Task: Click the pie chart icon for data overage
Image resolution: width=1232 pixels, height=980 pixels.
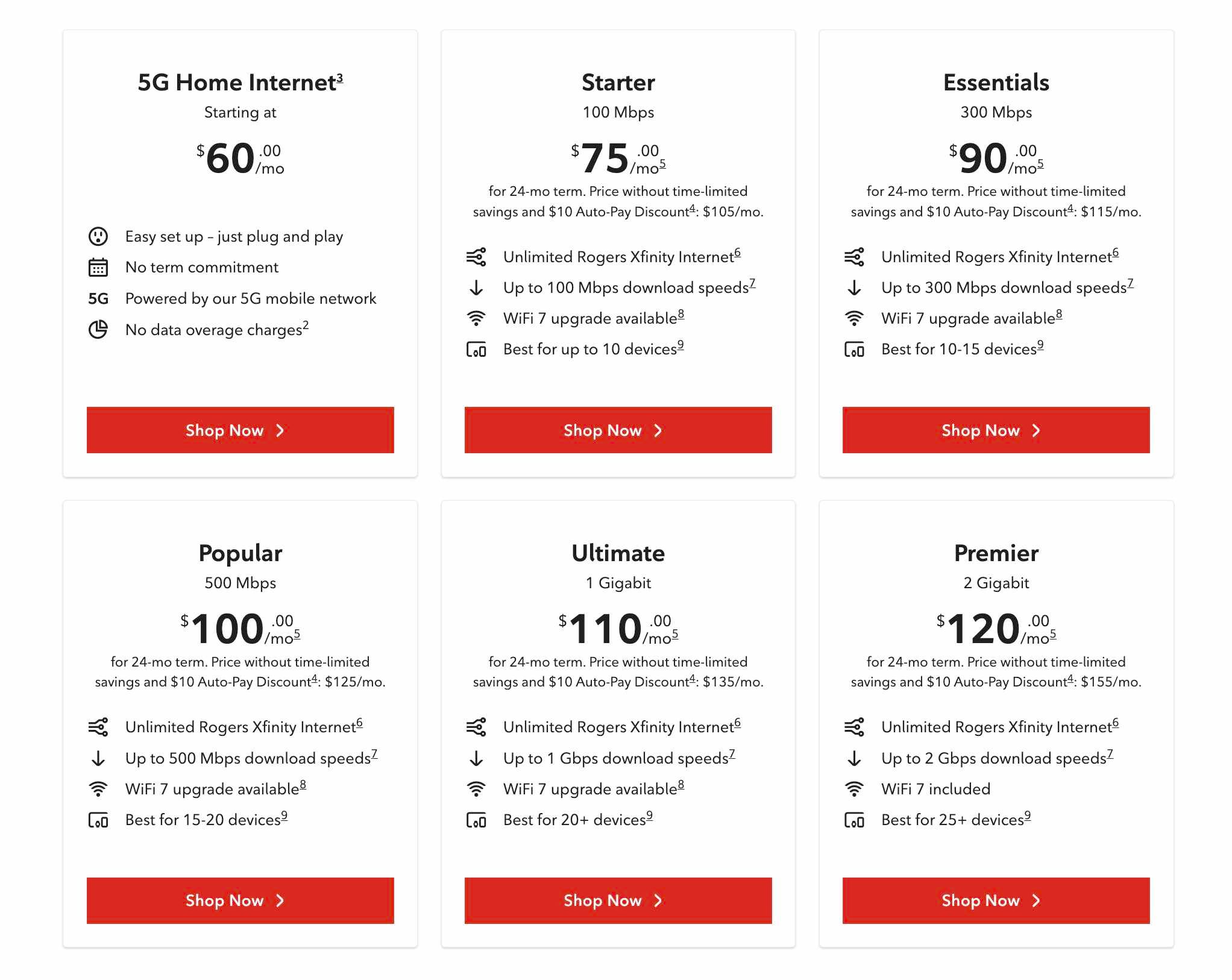Action: point(98,329)
